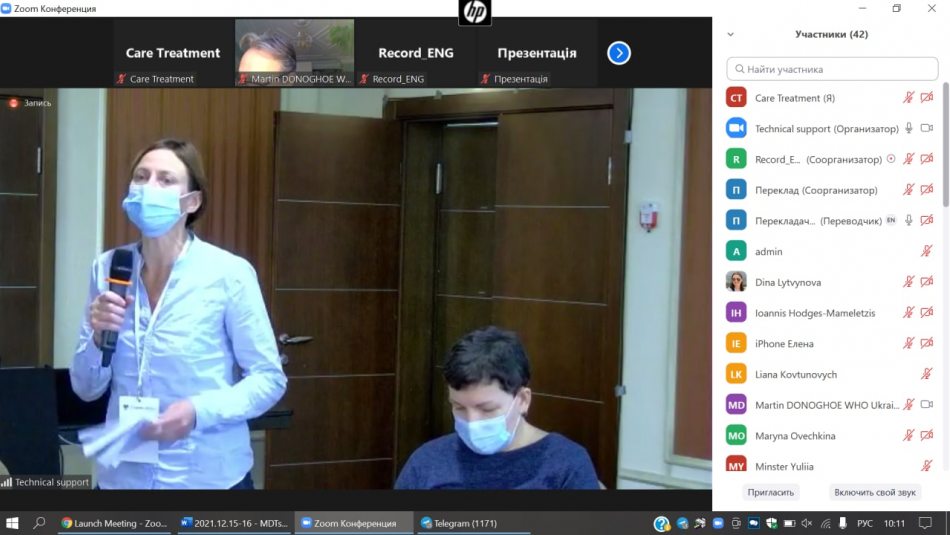The height and width of the screenshot is (535, 950).
Task: Click Technical support's video camera icon
Action: [927, 128]
